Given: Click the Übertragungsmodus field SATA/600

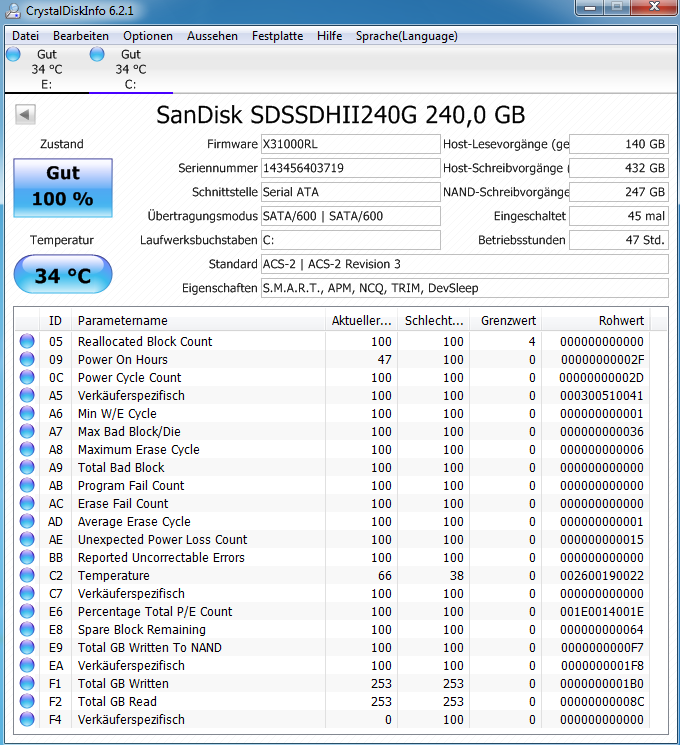Looking at the screenshot, I should [x=351, y=216].
